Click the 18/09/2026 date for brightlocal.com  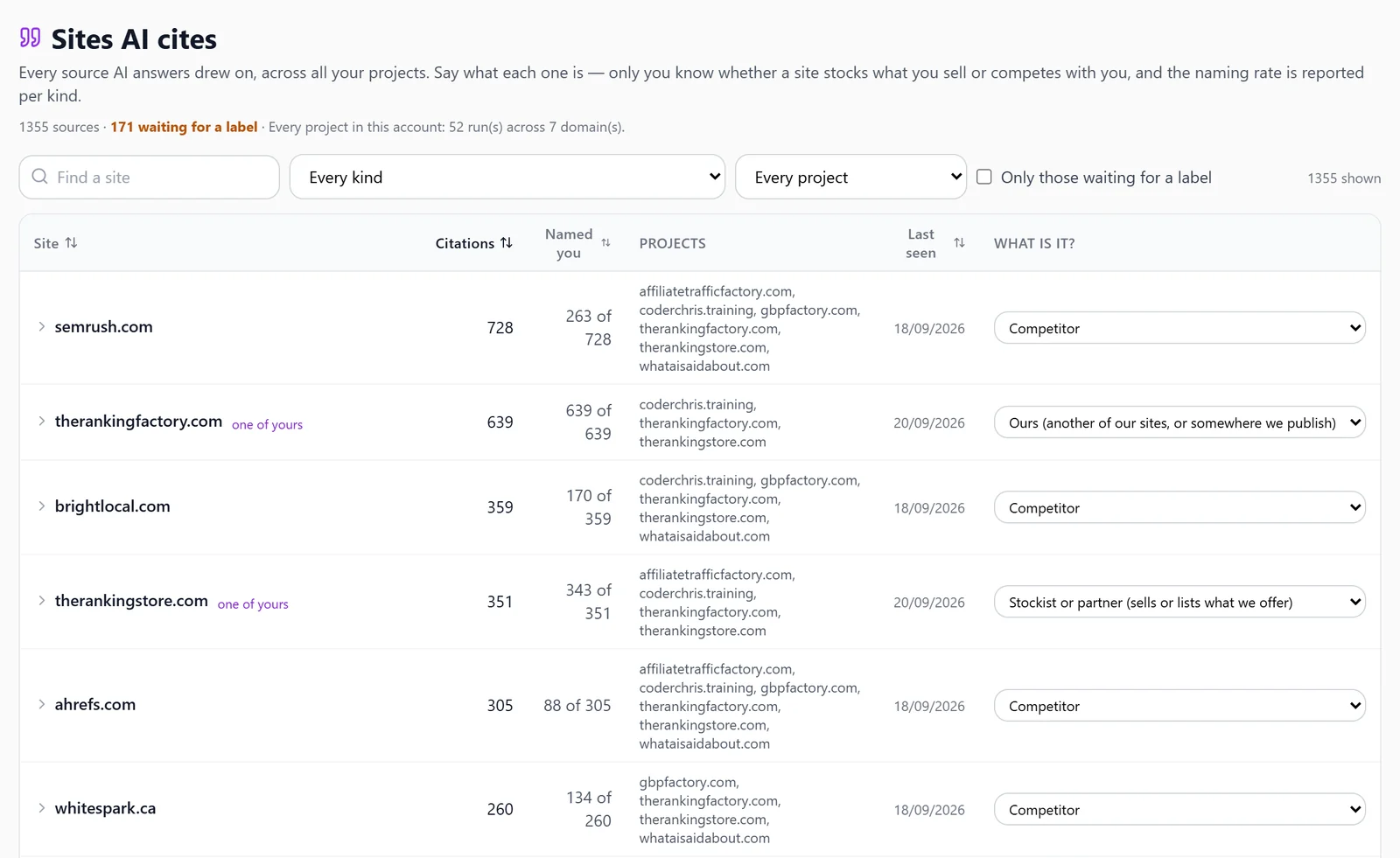(x=929, y=507)
